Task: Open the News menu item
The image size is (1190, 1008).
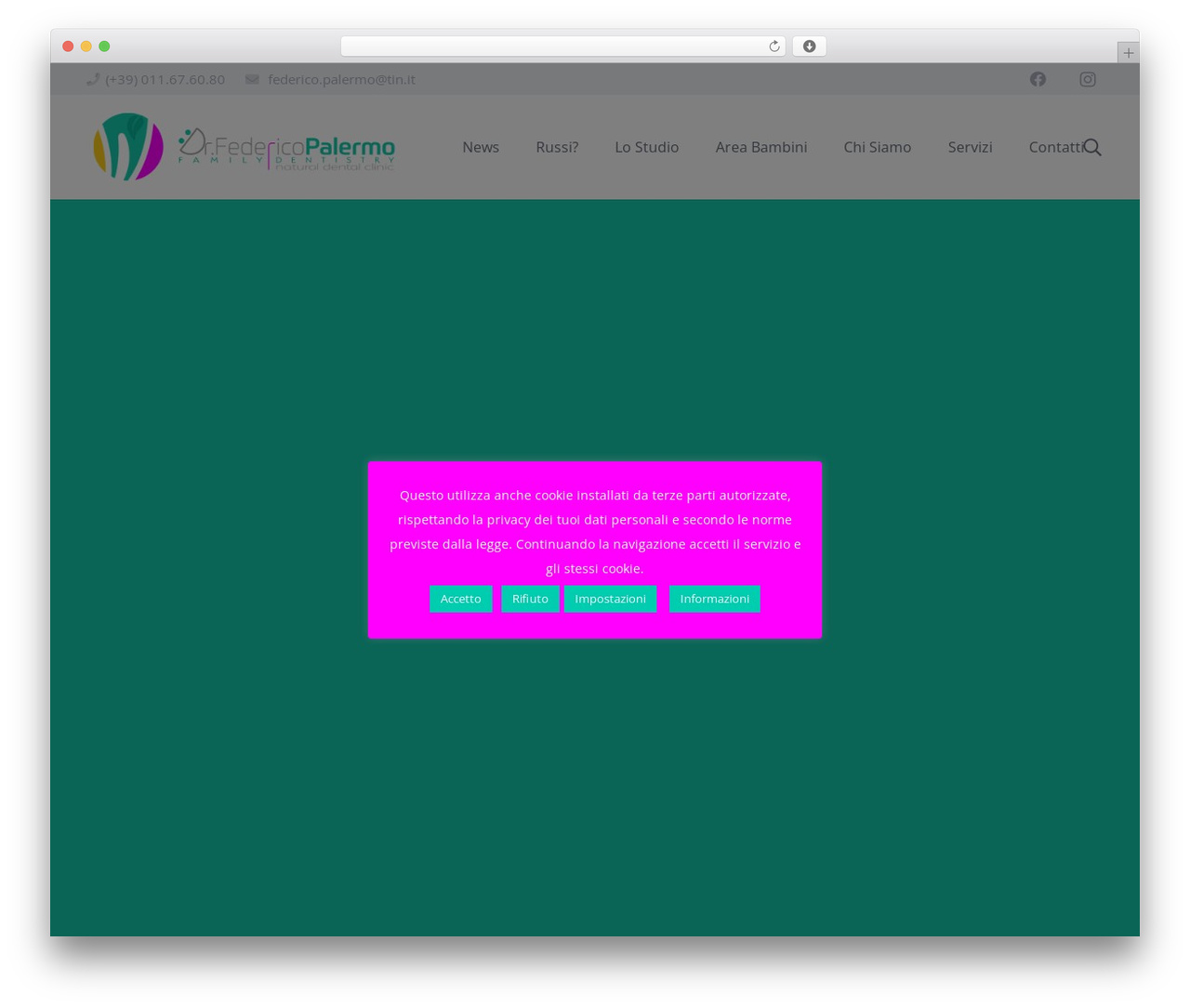Action: 481,147
